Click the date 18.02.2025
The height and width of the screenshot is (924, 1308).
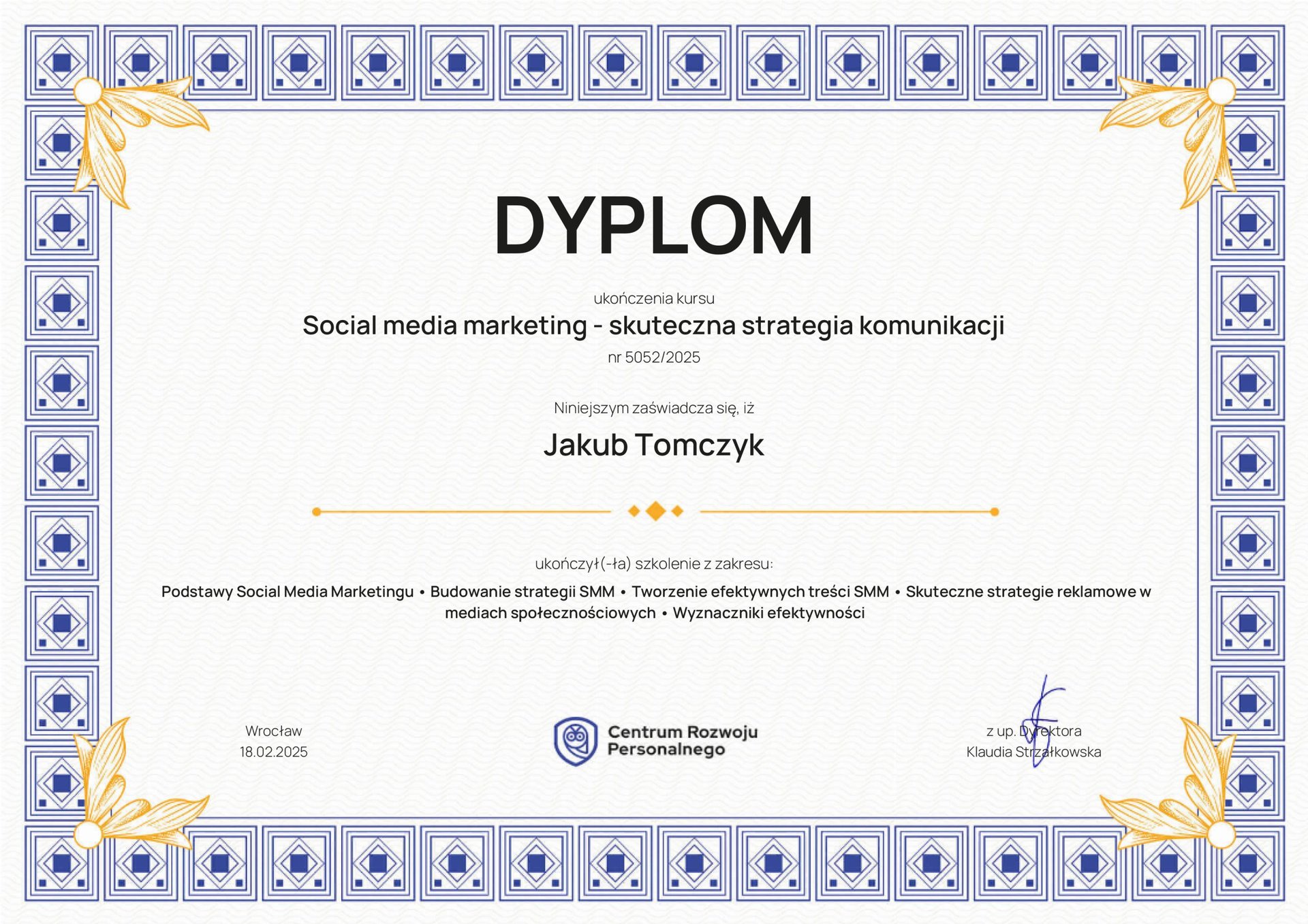pos(273,752)
